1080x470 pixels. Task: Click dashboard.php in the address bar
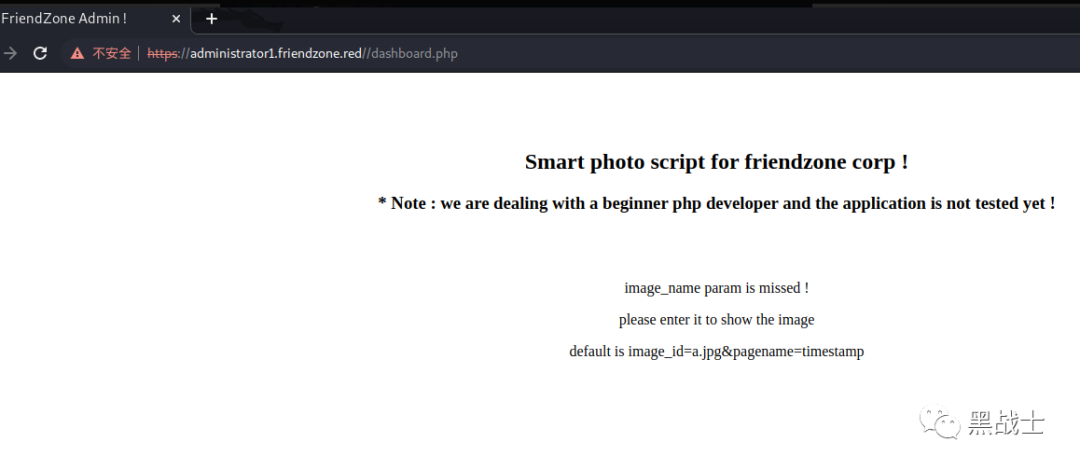[414, 54]
